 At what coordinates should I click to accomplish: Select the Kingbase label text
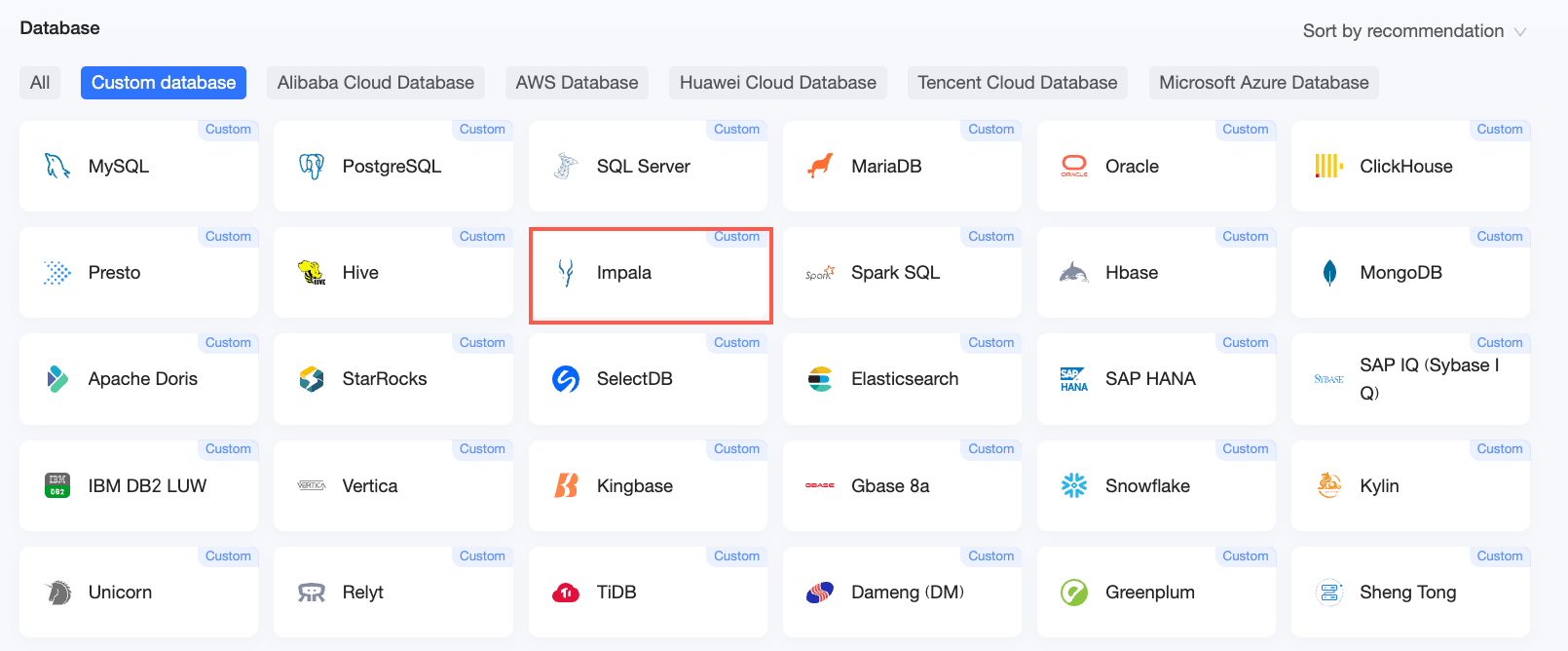coord(635,485)
